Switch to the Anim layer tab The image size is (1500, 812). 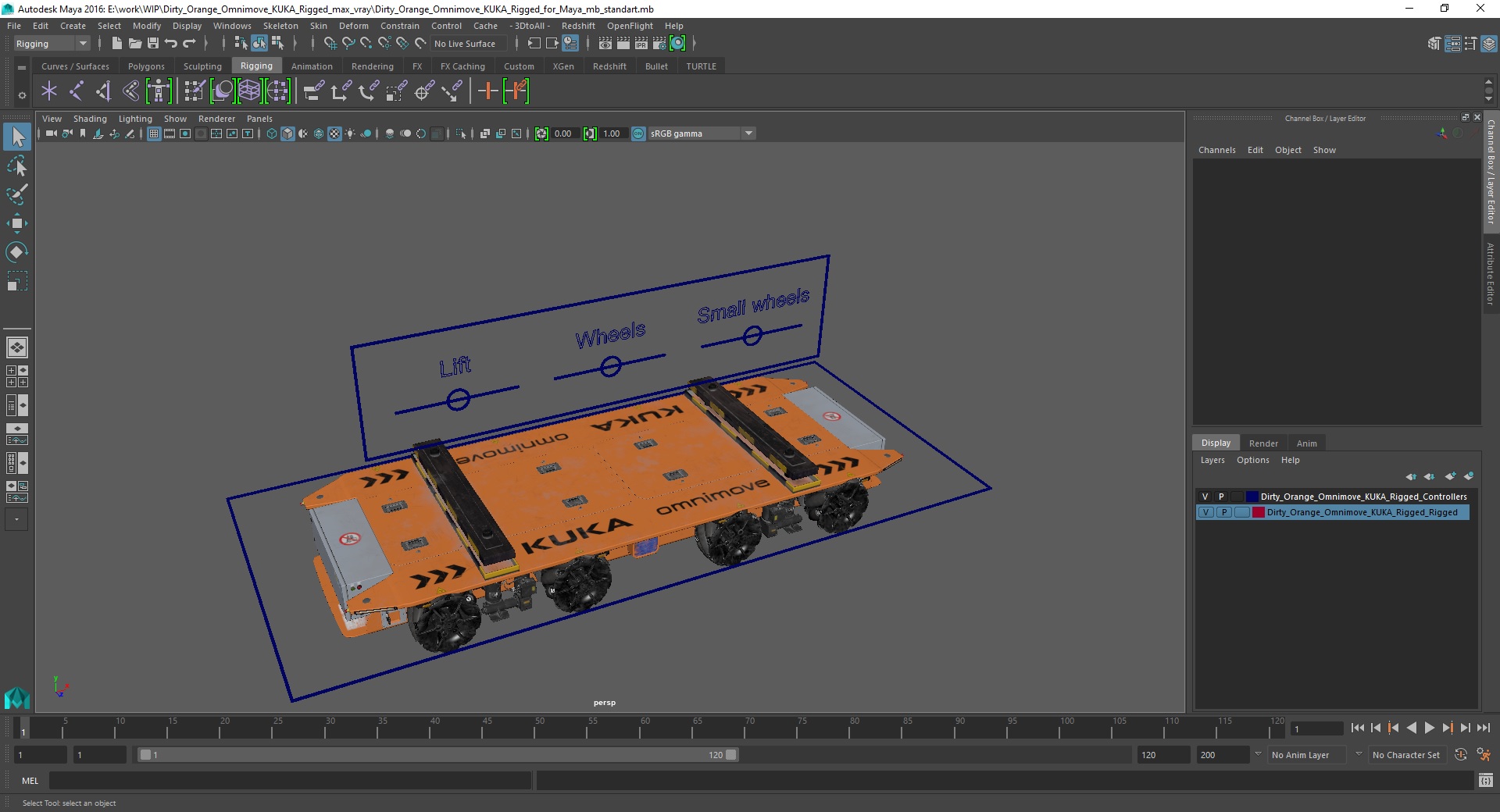(x=1306, y=443)
